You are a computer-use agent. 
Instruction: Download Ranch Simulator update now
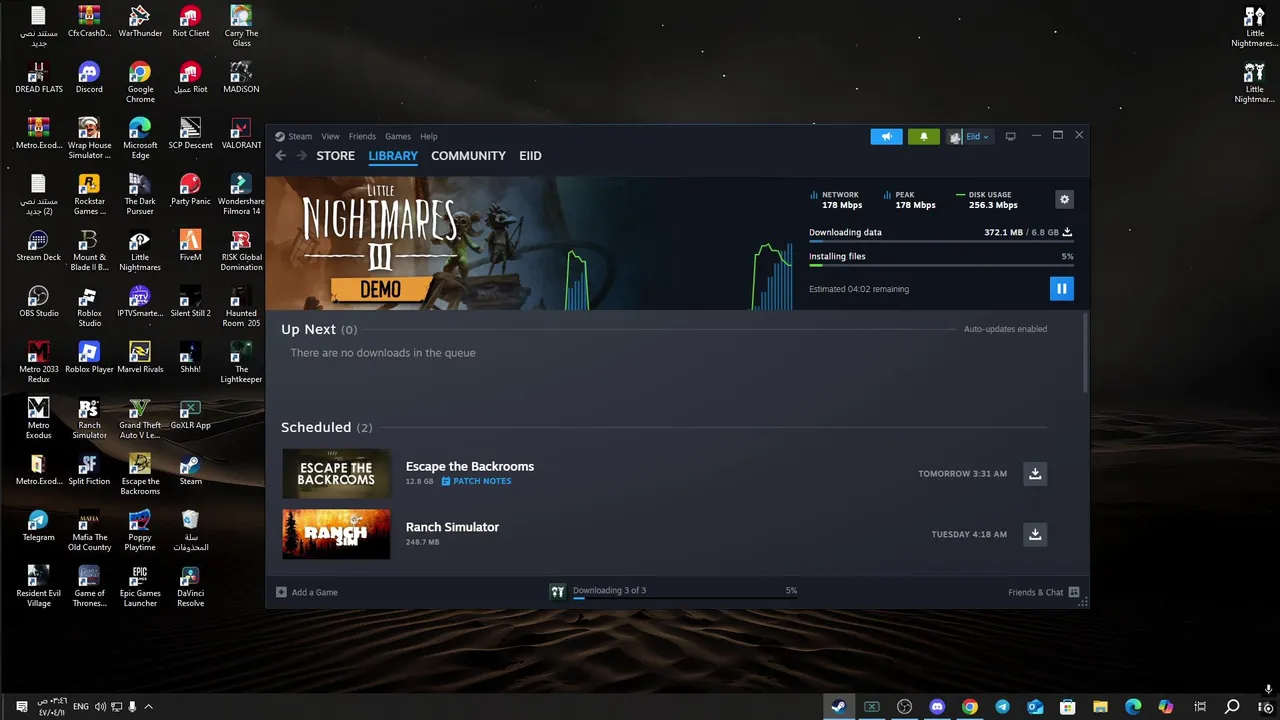[1035, 534]
